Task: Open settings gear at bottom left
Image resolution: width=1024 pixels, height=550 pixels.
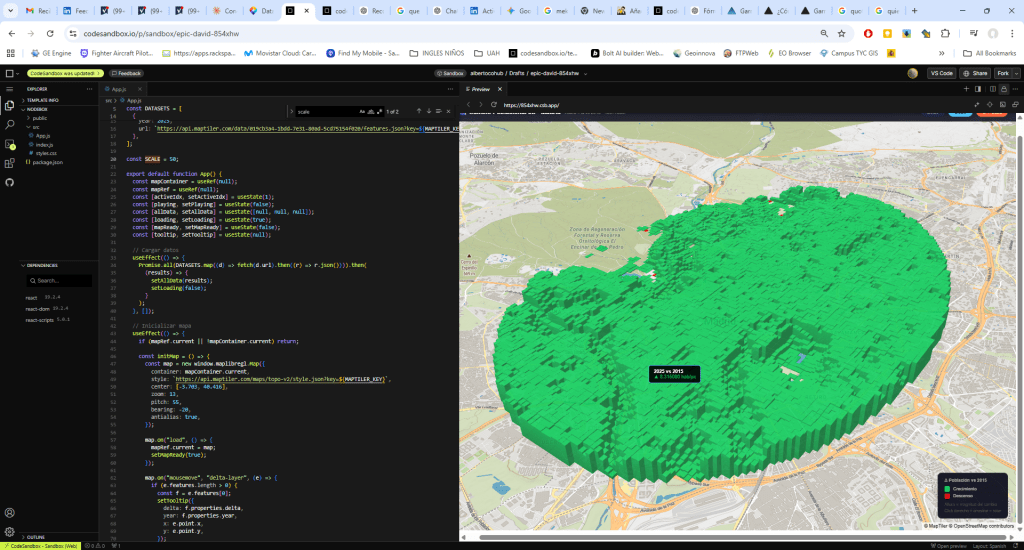Action: tap(10, 529)
